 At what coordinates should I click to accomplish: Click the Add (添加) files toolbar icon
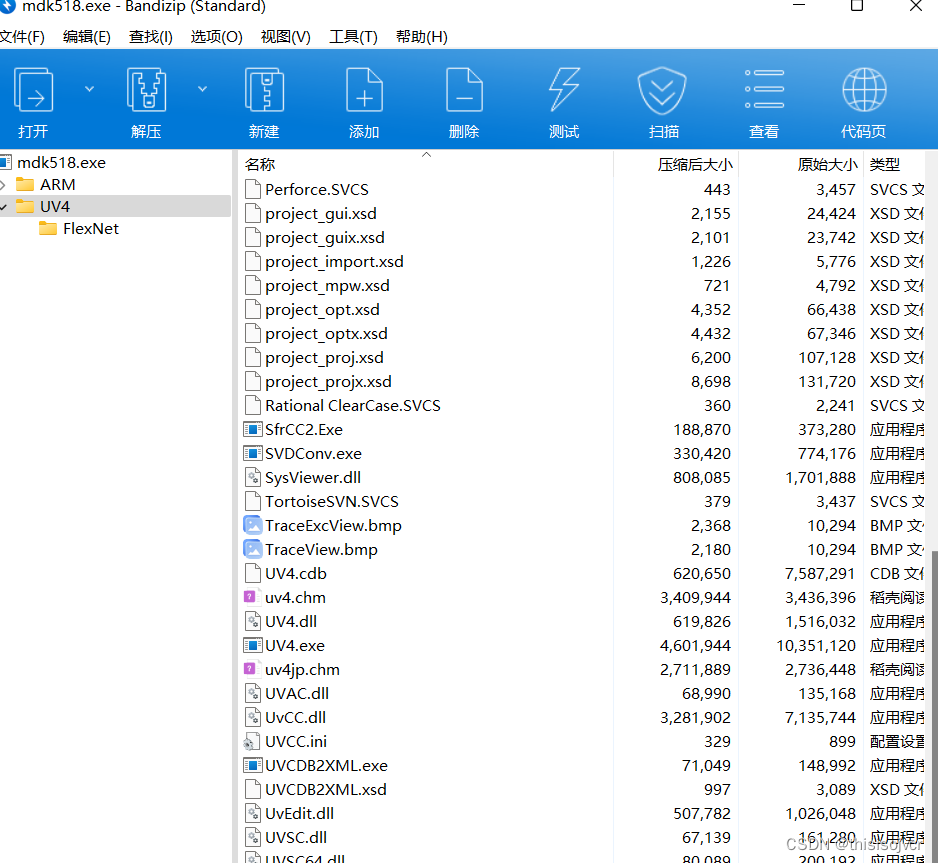[x=364, y=90]
